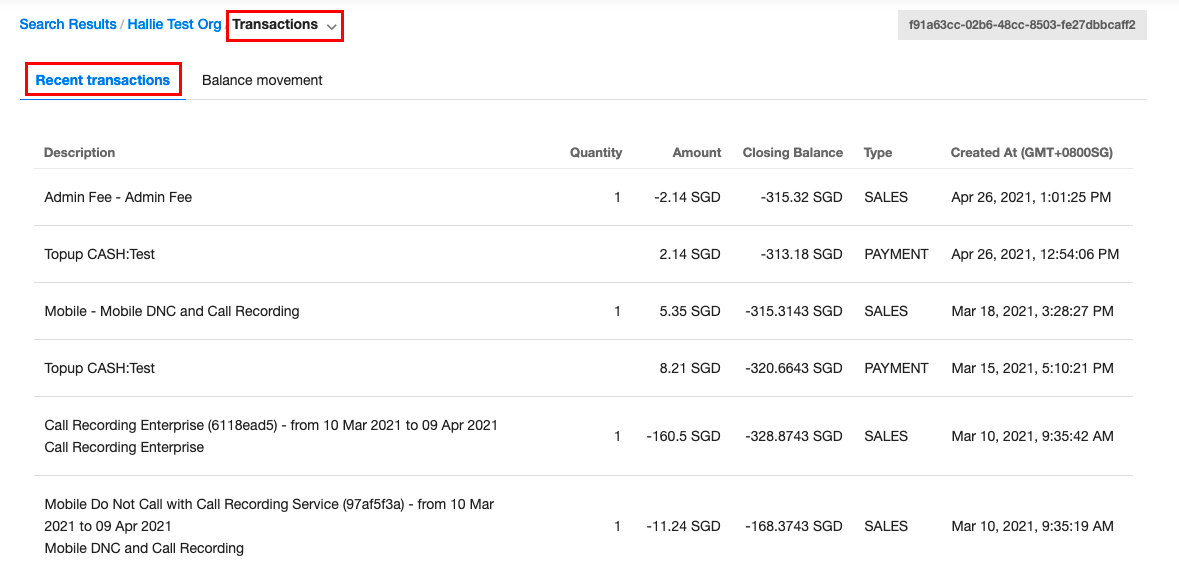
Task: Click the Type column header
Action: pyautogui.click(x=878, y=153)
